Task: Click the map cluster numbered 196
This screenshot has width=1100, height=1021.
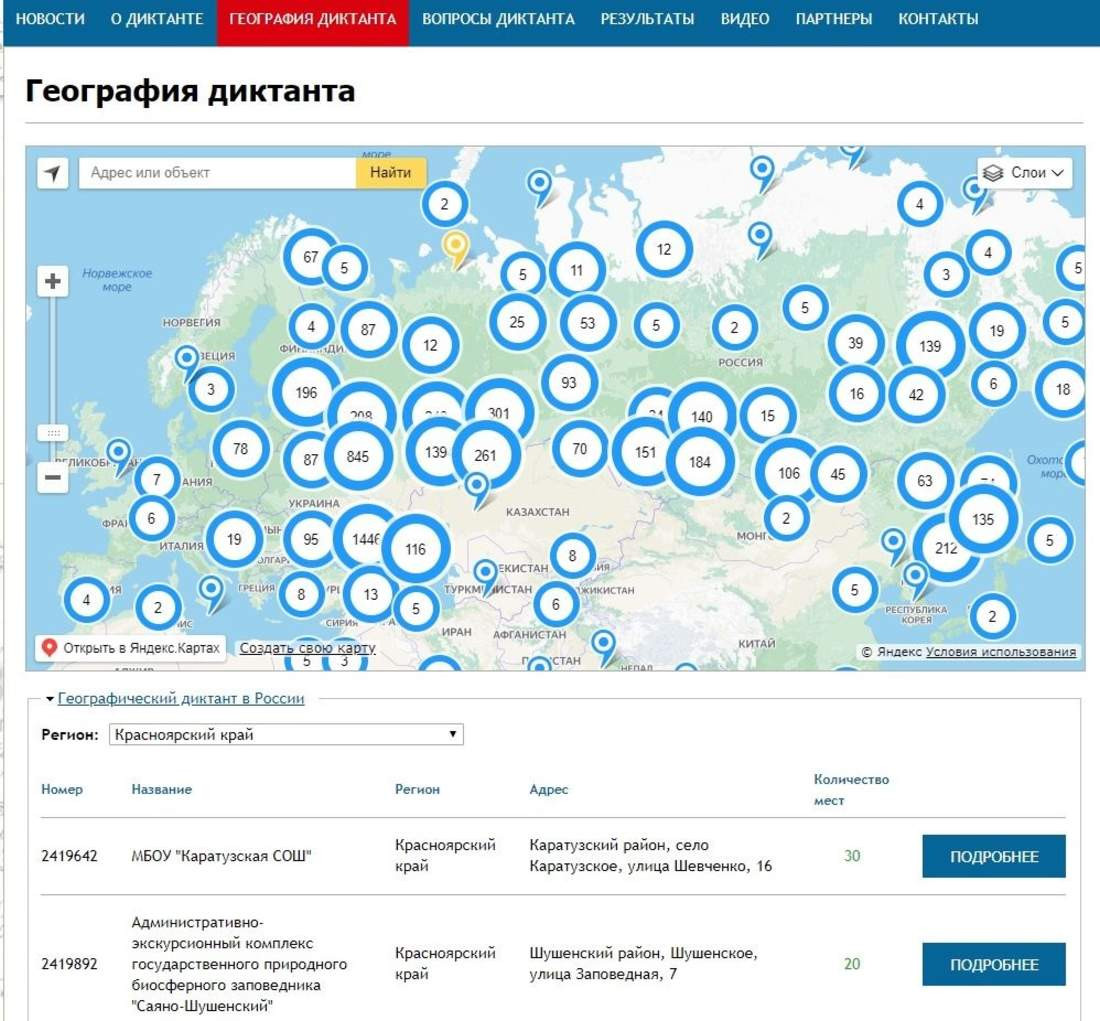Action: [x=306, y=393]
